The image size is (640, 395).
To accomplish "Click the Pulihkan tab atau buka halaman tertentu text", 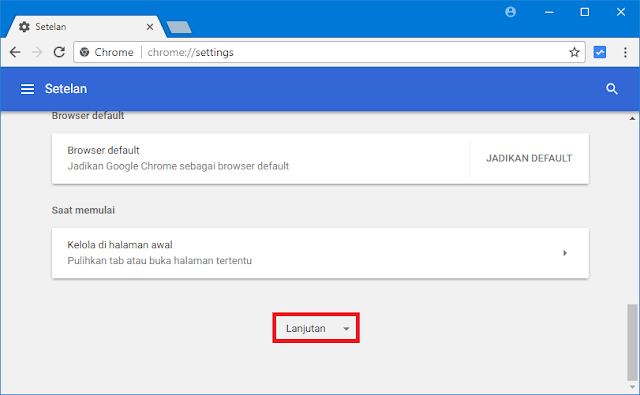I will pos(160,261).
